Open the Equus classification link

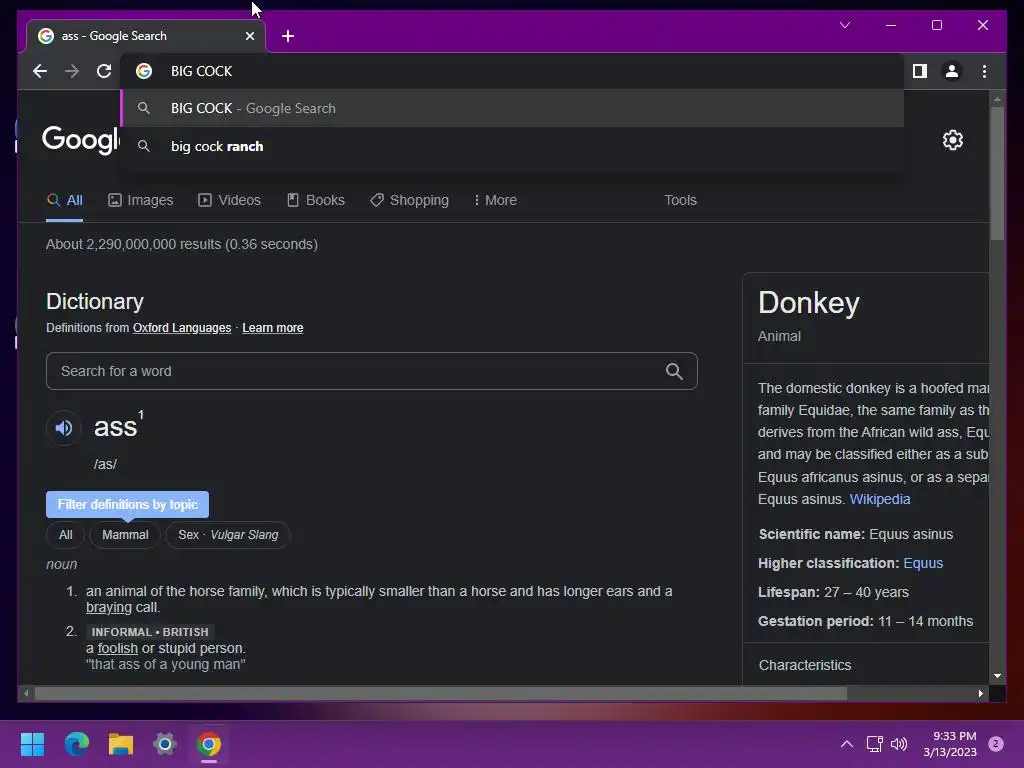[x=923, y=563]
